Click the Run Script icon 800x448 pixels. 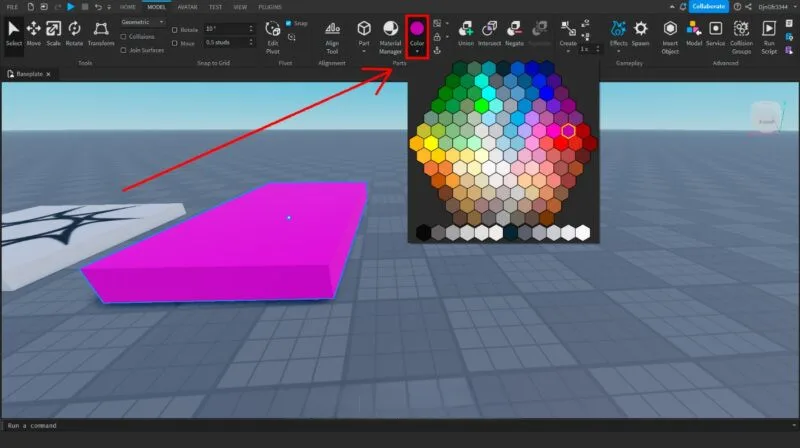(x=769, y=37)
